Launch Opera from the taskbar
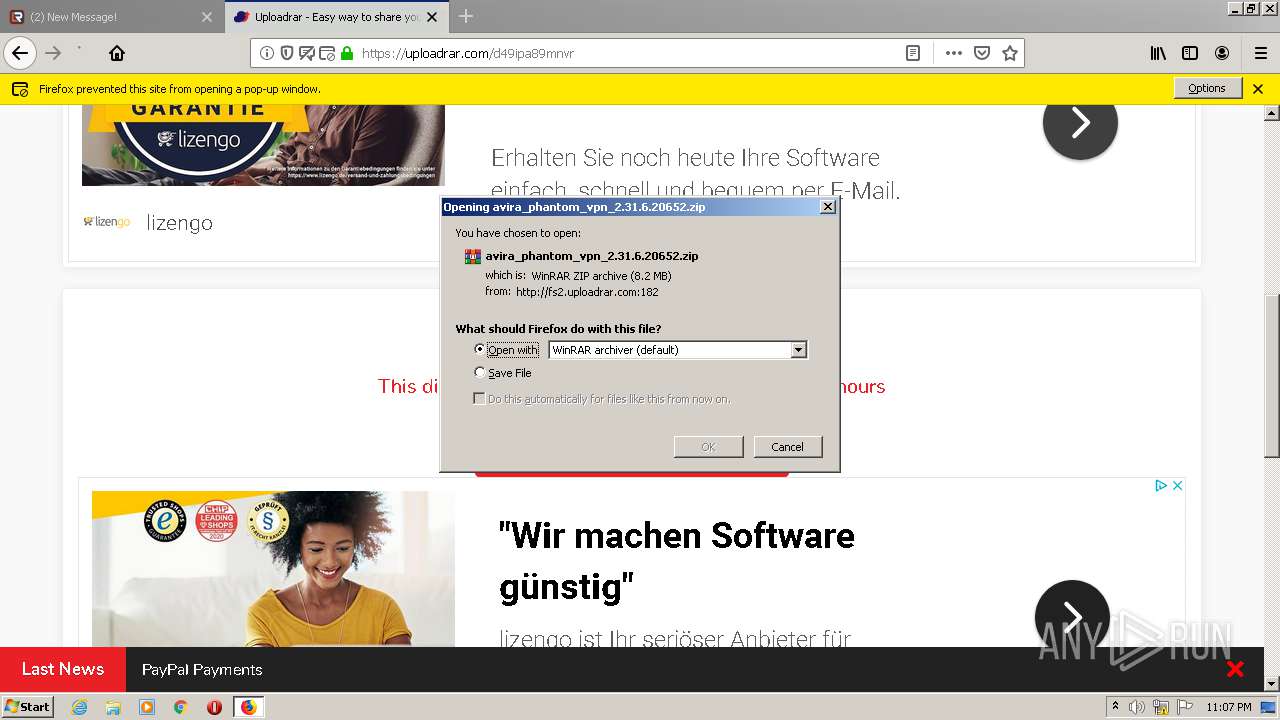 (214, 707)
